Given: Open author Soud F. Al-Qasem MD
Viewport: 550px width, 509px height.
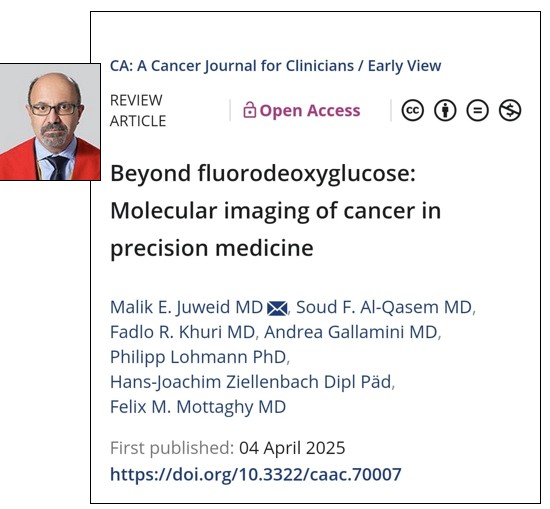Looking at the screenshot, I should pyautogui.click(x=384, y=307).
